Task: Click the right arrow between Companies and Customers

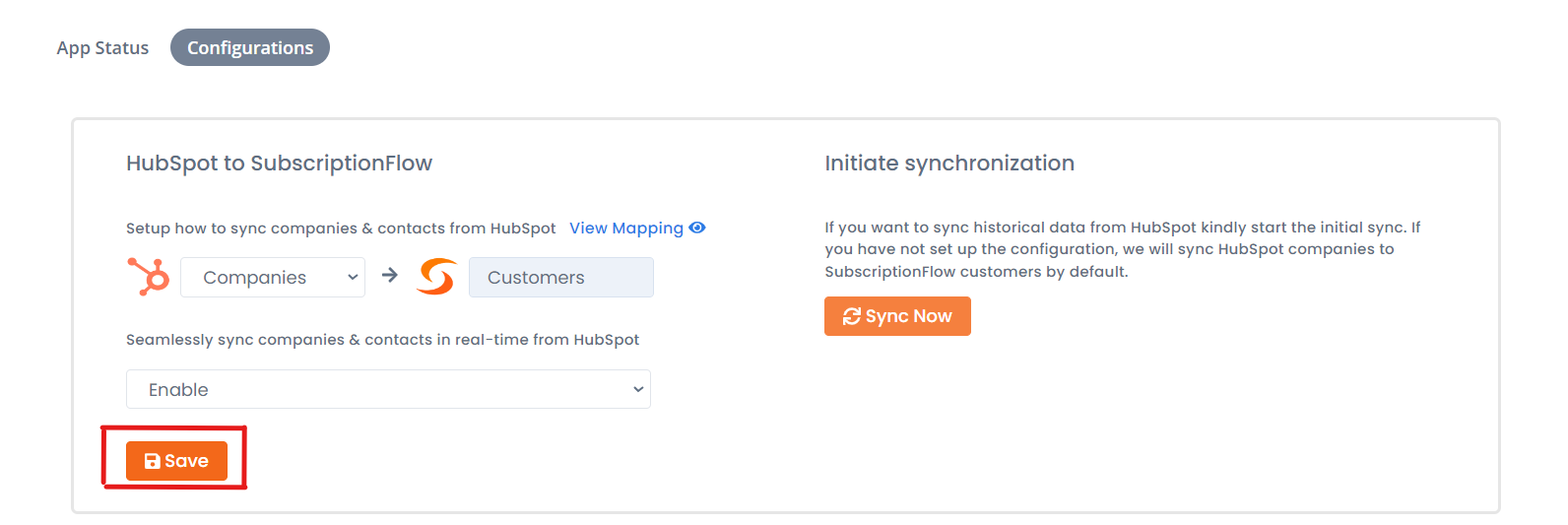Action: [390, 275]
